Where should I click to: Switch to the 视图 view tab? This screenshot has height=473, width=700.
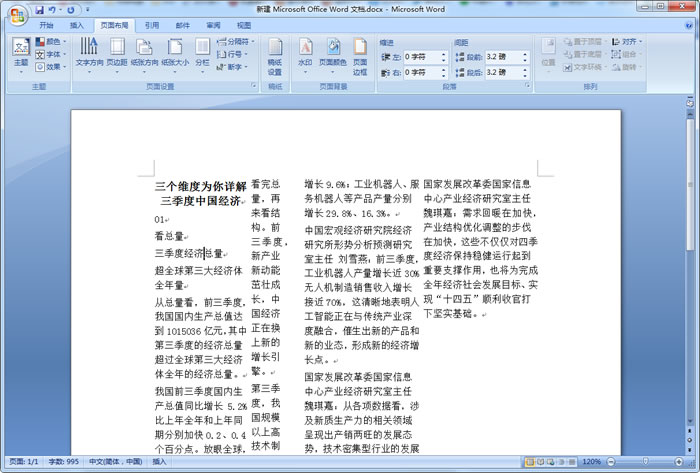coord(245,25)
